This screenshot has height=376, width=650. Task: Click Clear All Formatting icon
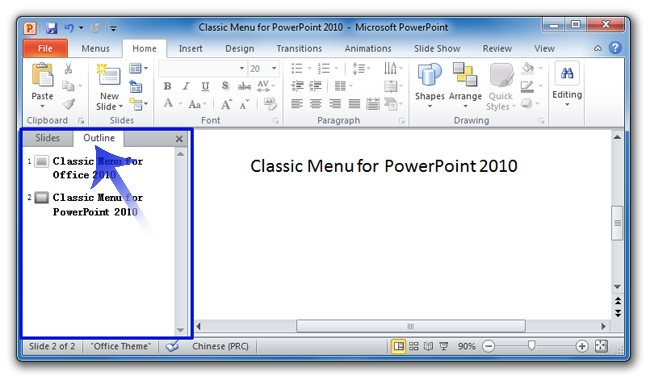click(x=270, y=104)
